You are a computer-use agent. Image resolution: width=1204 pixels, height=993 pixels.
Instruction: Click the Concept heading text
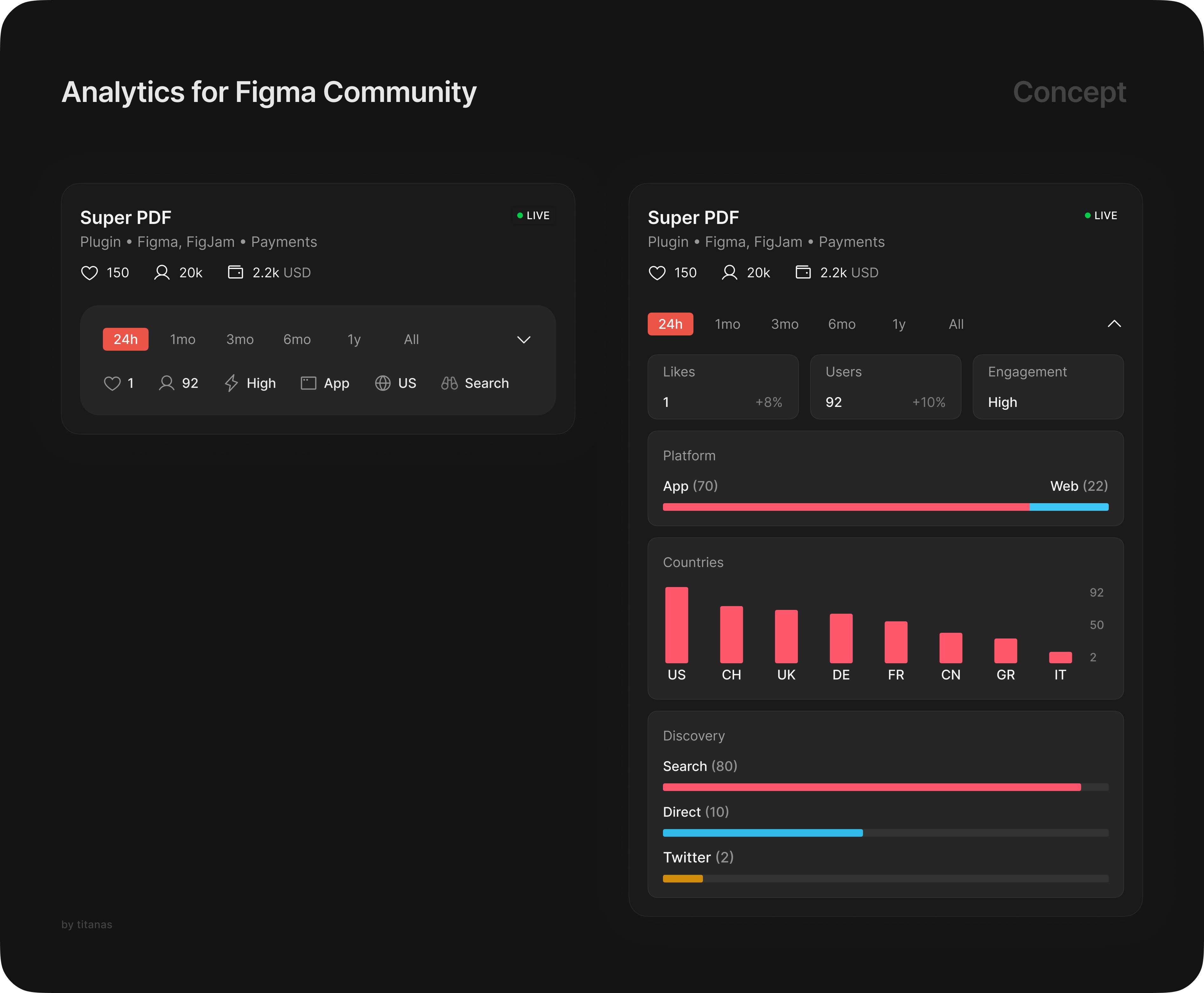pyautogui.click(x=1070, y=92)
